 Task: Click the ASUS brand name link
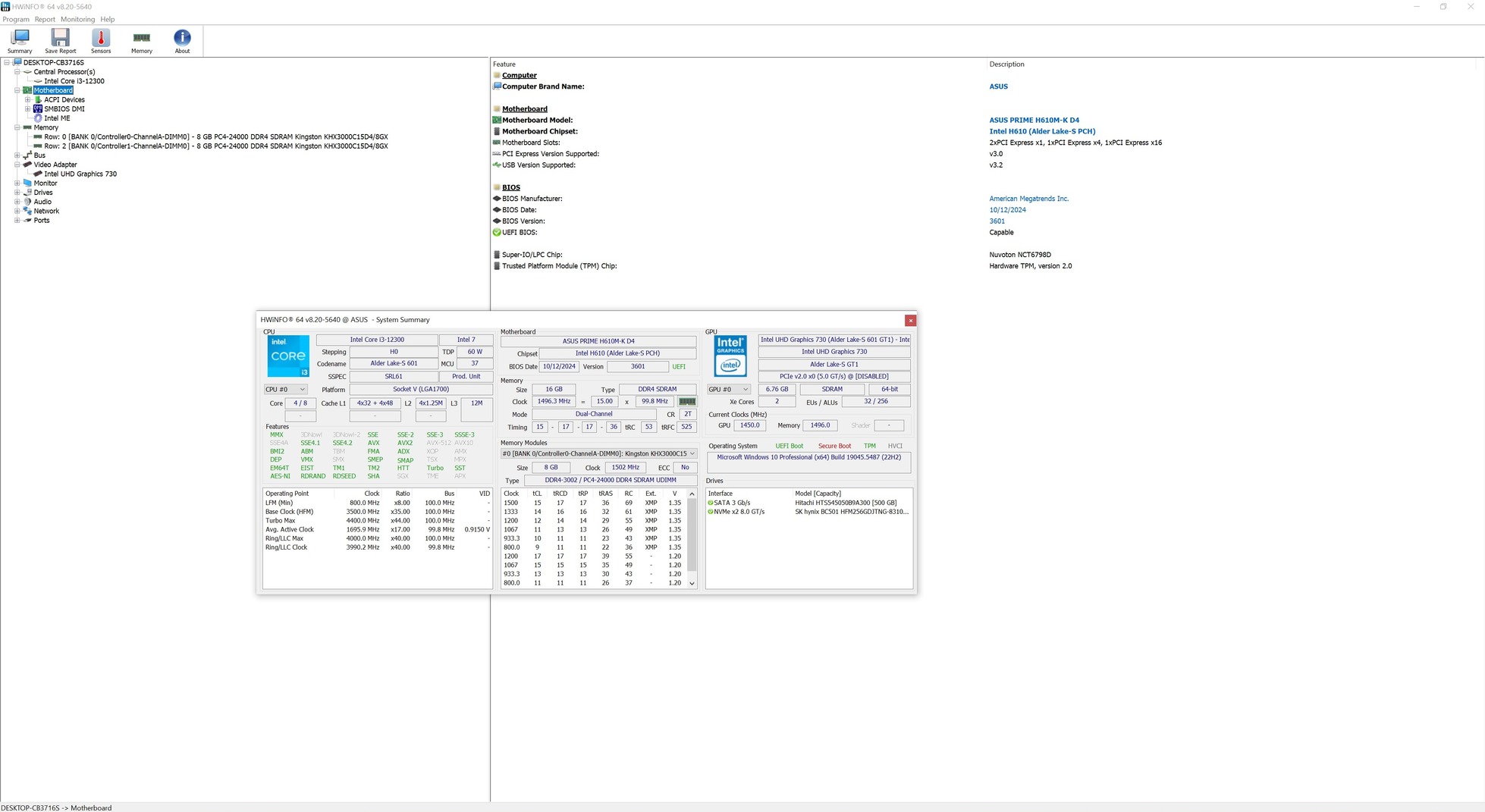pos(998,86)
